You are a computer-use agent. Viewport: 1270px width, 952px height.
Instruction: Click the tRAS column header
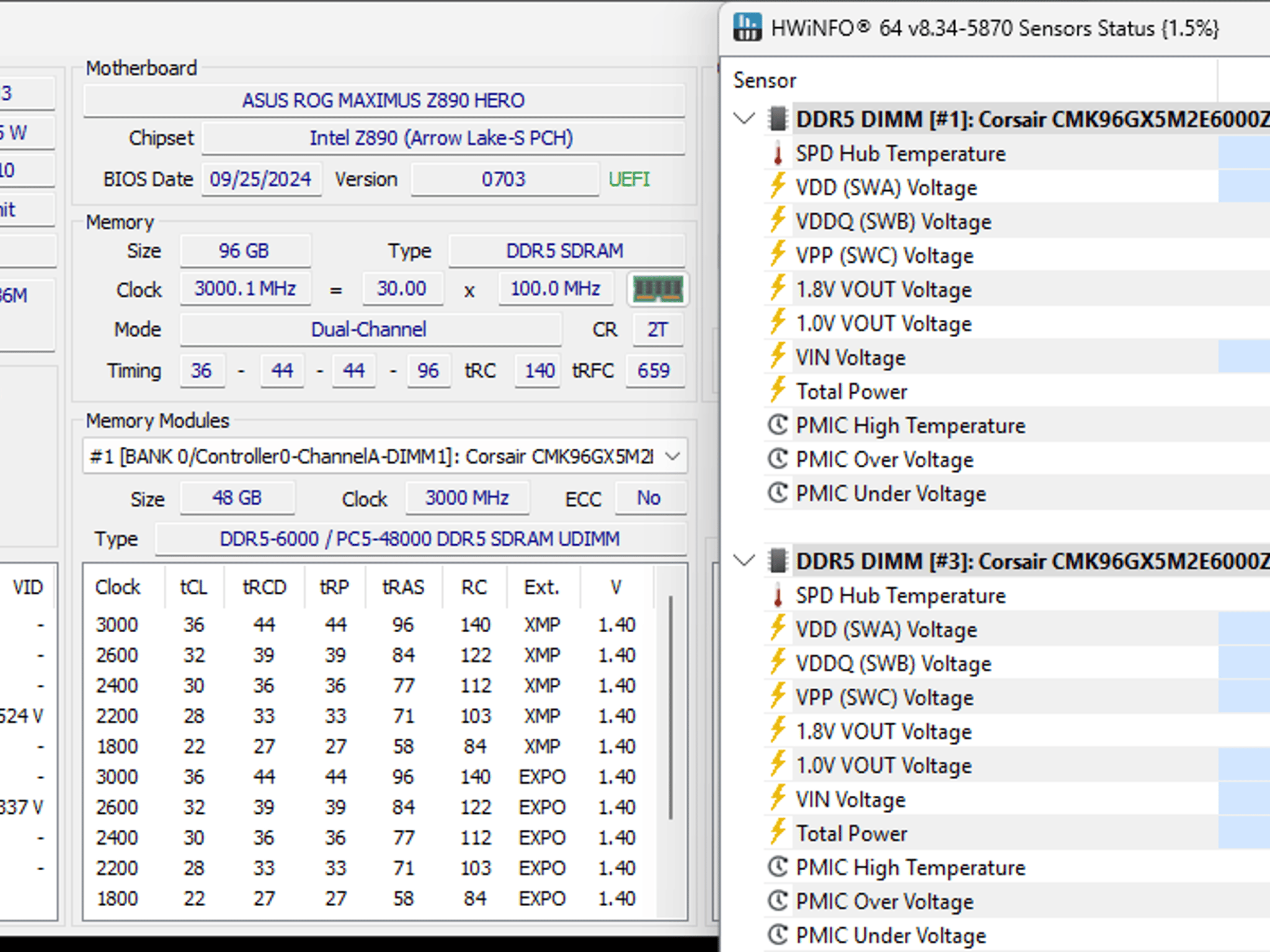[x=403, y=587]
